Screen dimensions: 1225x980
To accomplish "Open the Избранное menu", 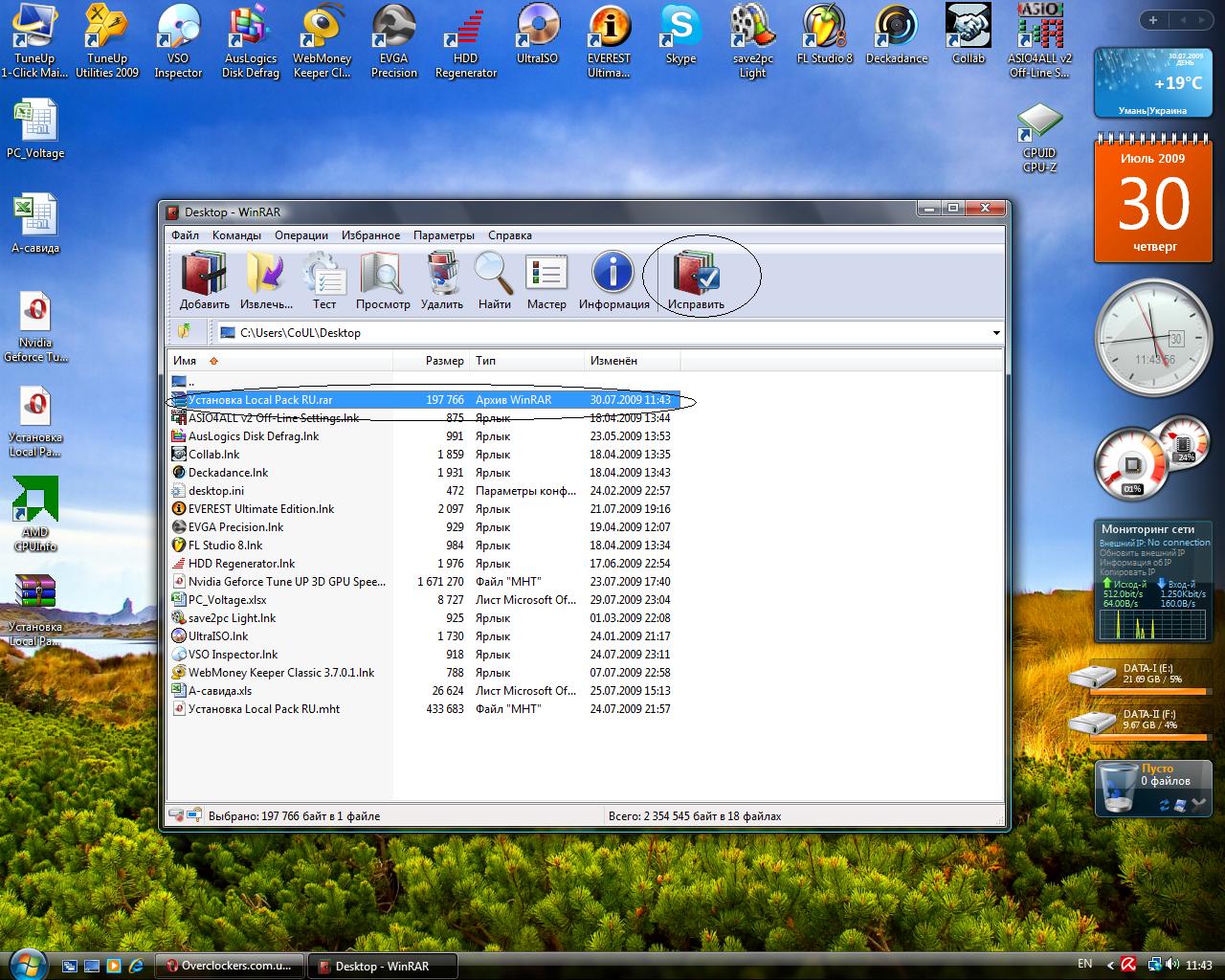I will coord(370,235).
